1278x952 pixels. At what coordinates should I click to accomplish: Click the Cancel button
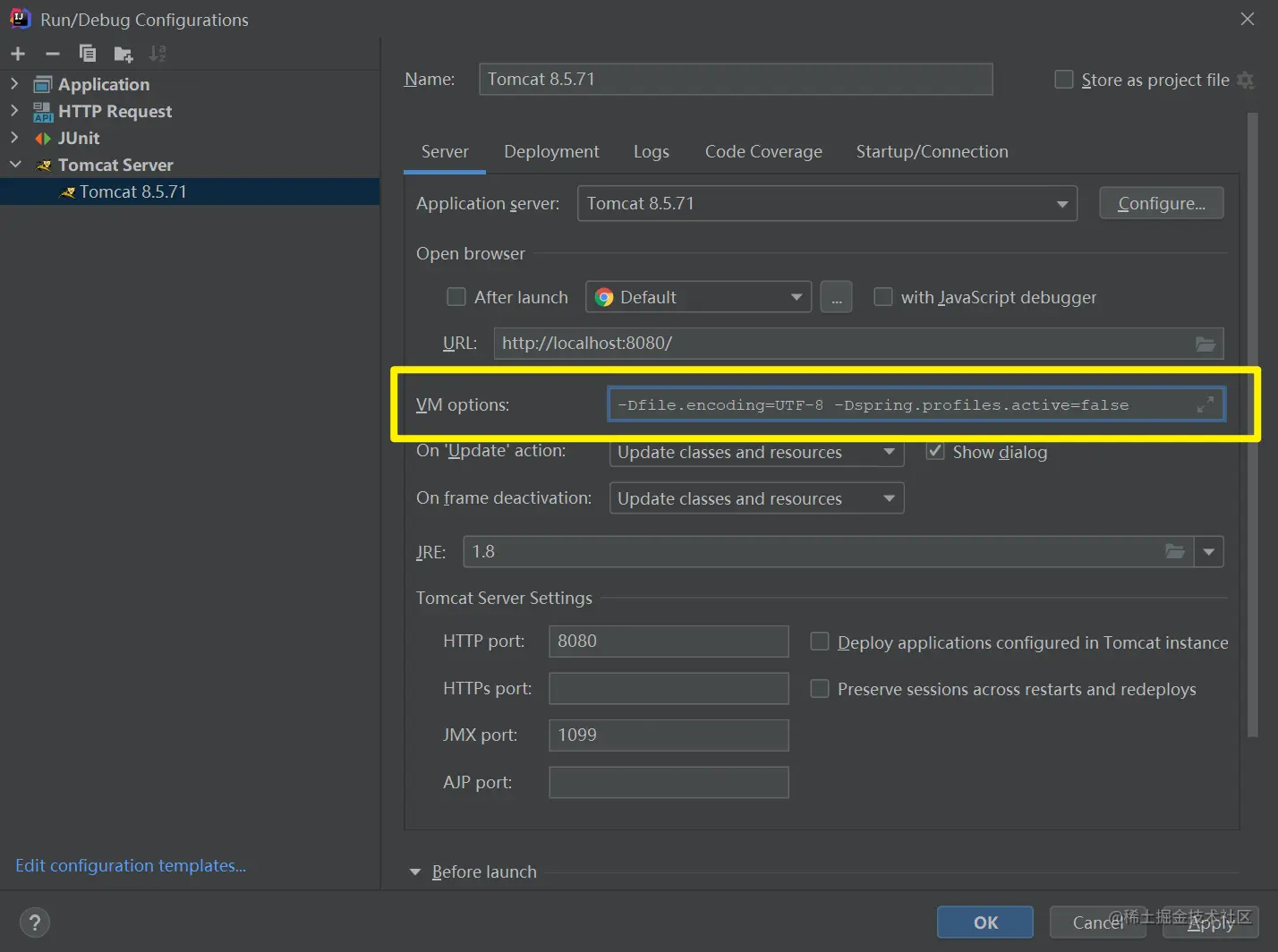(1097, 922)
